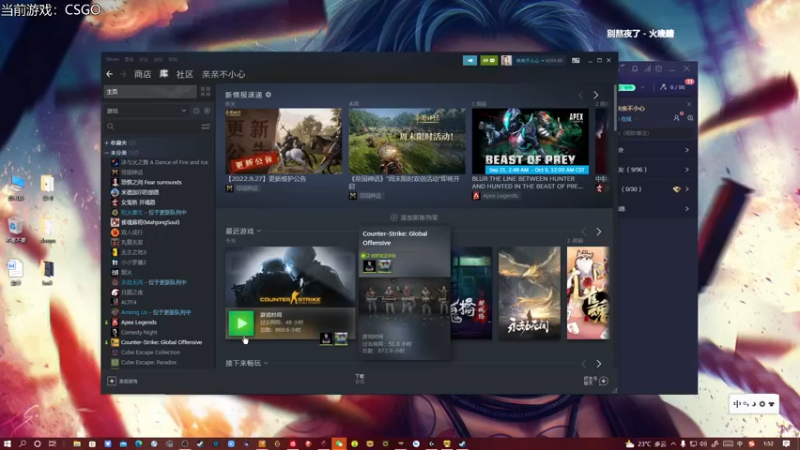800x450 pixels.
Task: Go to previous recent games arrow
Action: 584,232
